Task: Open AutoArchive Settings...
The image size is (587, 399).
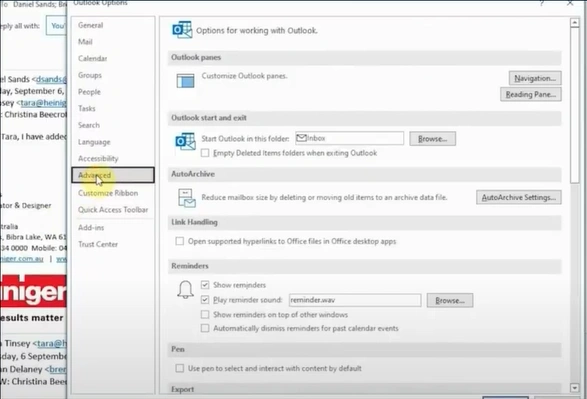Action: coord(518,197)
